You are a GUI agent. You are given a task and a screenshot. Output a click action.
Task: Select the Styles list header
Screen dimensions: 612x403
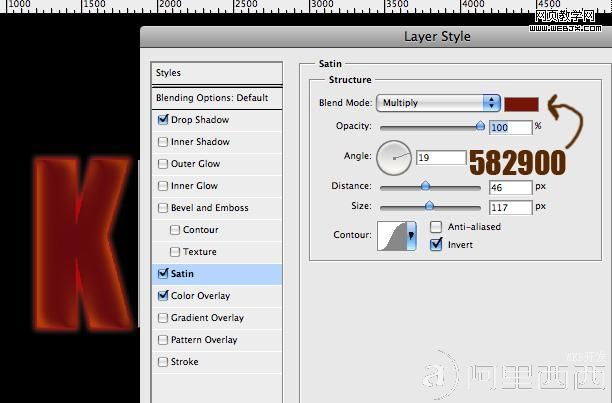(217, 73)
